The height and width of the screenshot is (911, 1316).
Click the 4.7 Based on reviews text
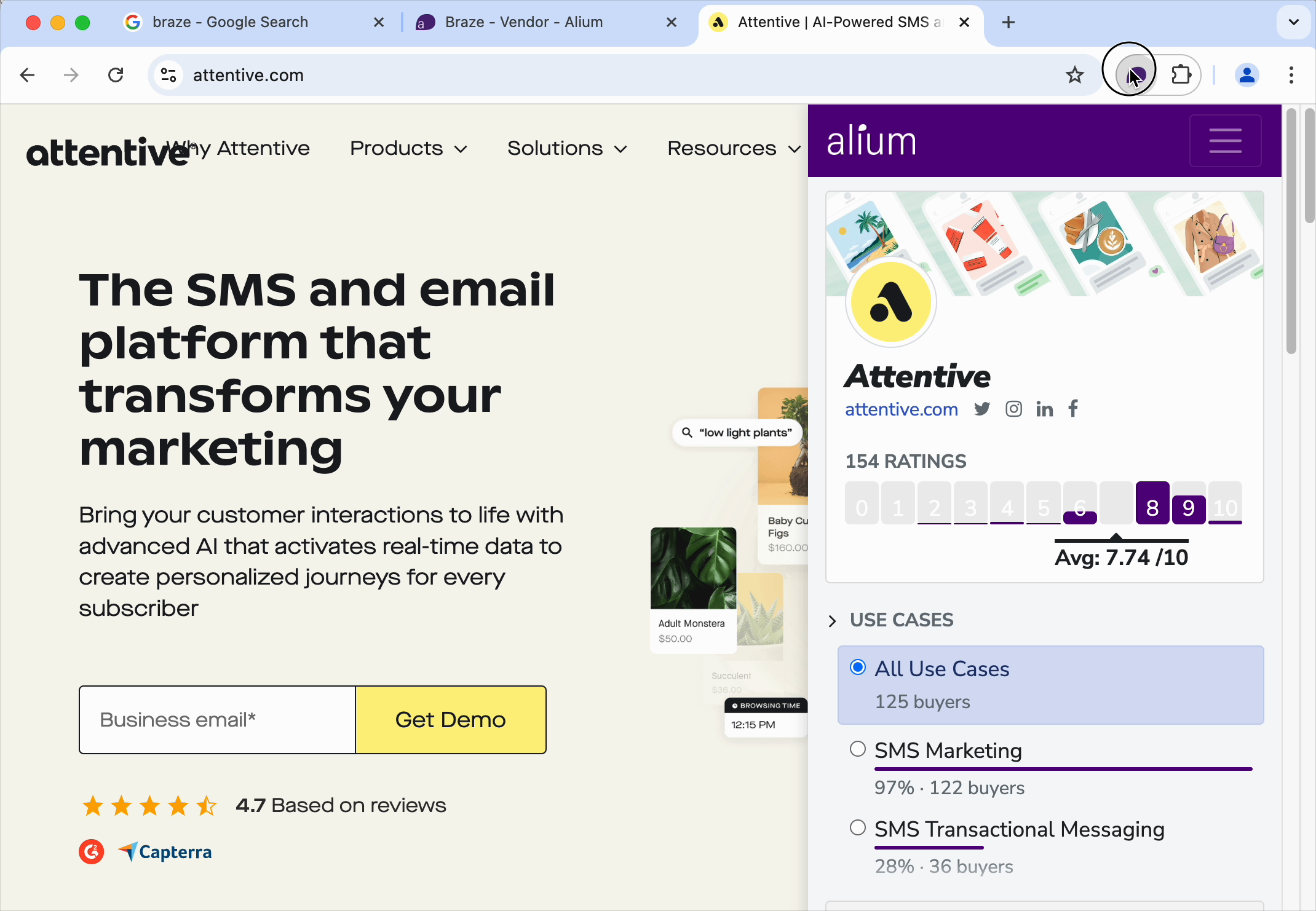pos(341,805)
